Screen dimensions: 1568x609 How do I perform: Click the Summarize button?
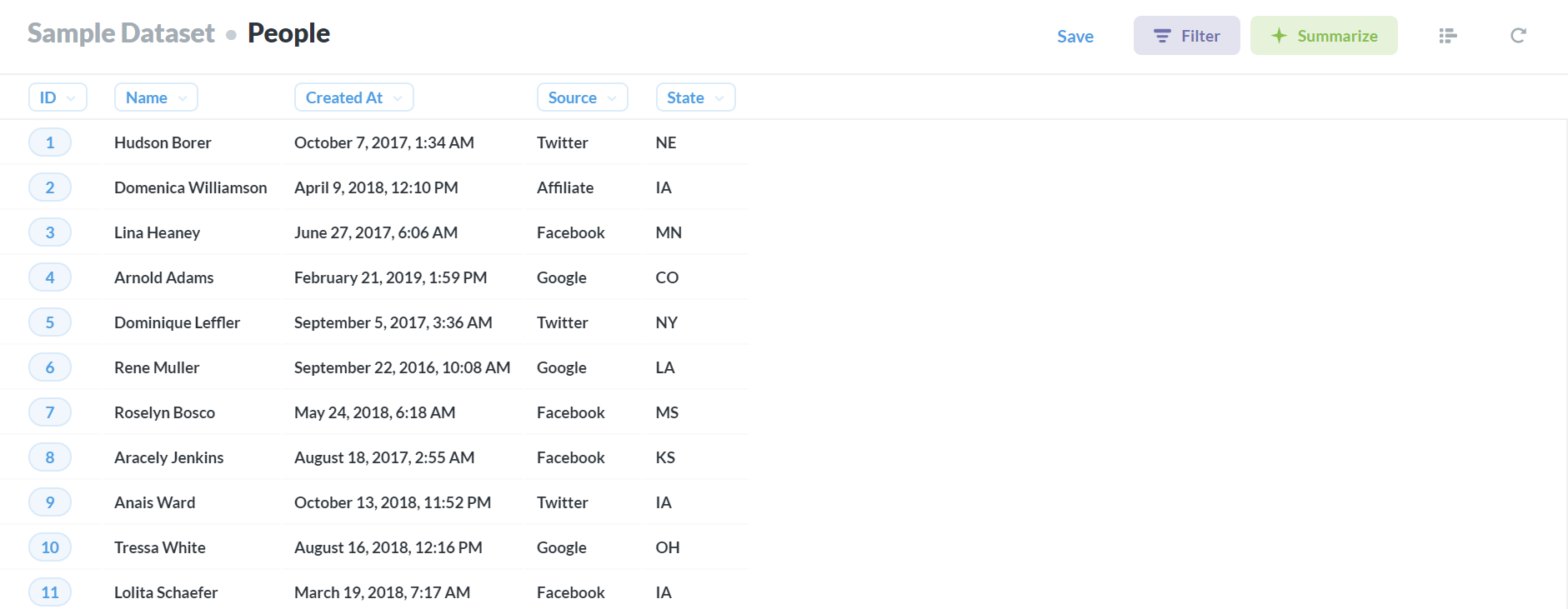click(1324, 36)
